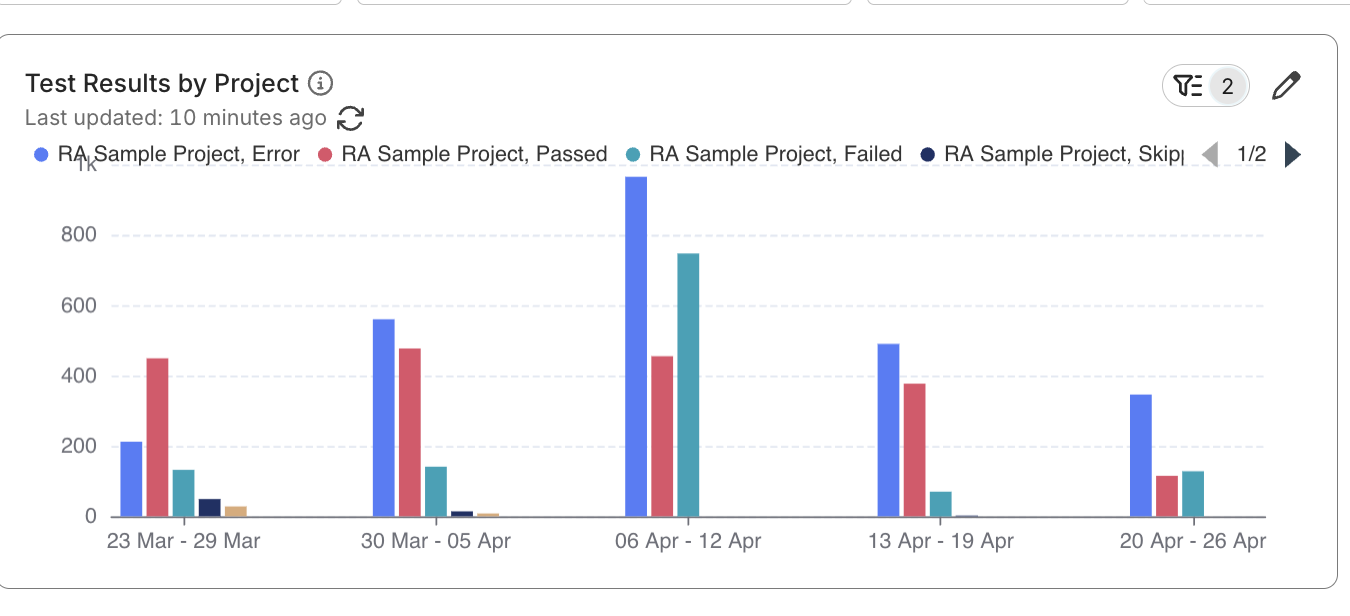Refresh the widget using the refresh icon
The height and width of the screenshot is (616, 1350).
(350, 117)
